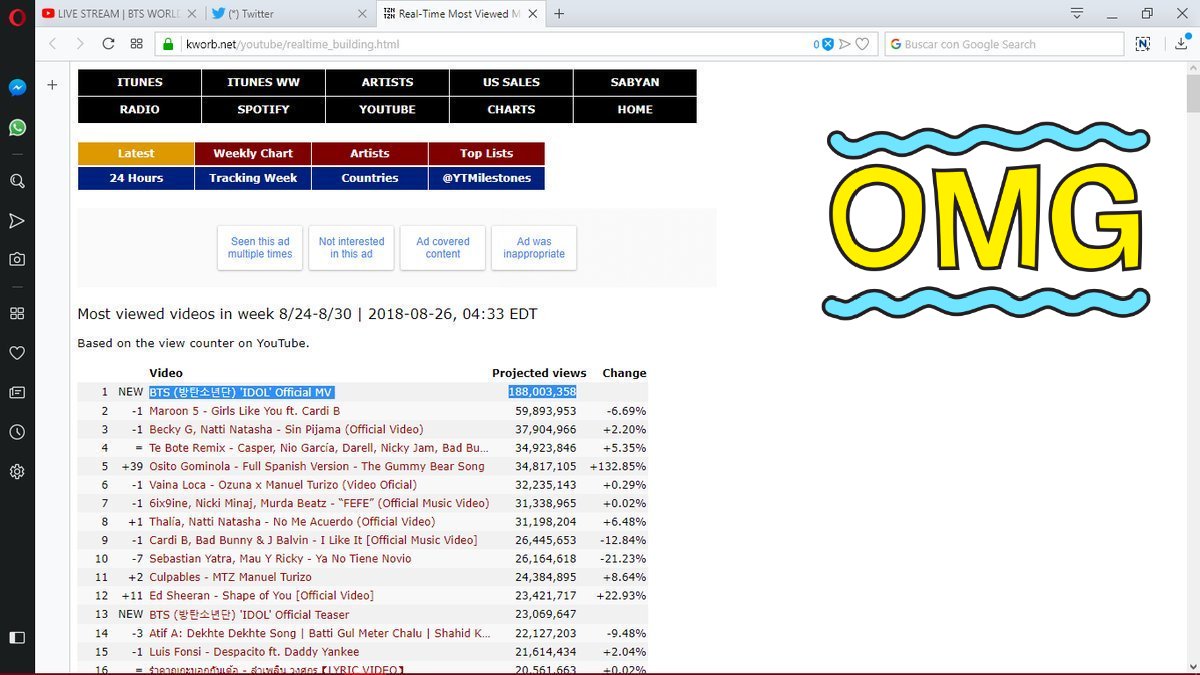Switch to the Twitter tab
The height and width of the screenshot is (675, 1200).
[x=288, y=14]
